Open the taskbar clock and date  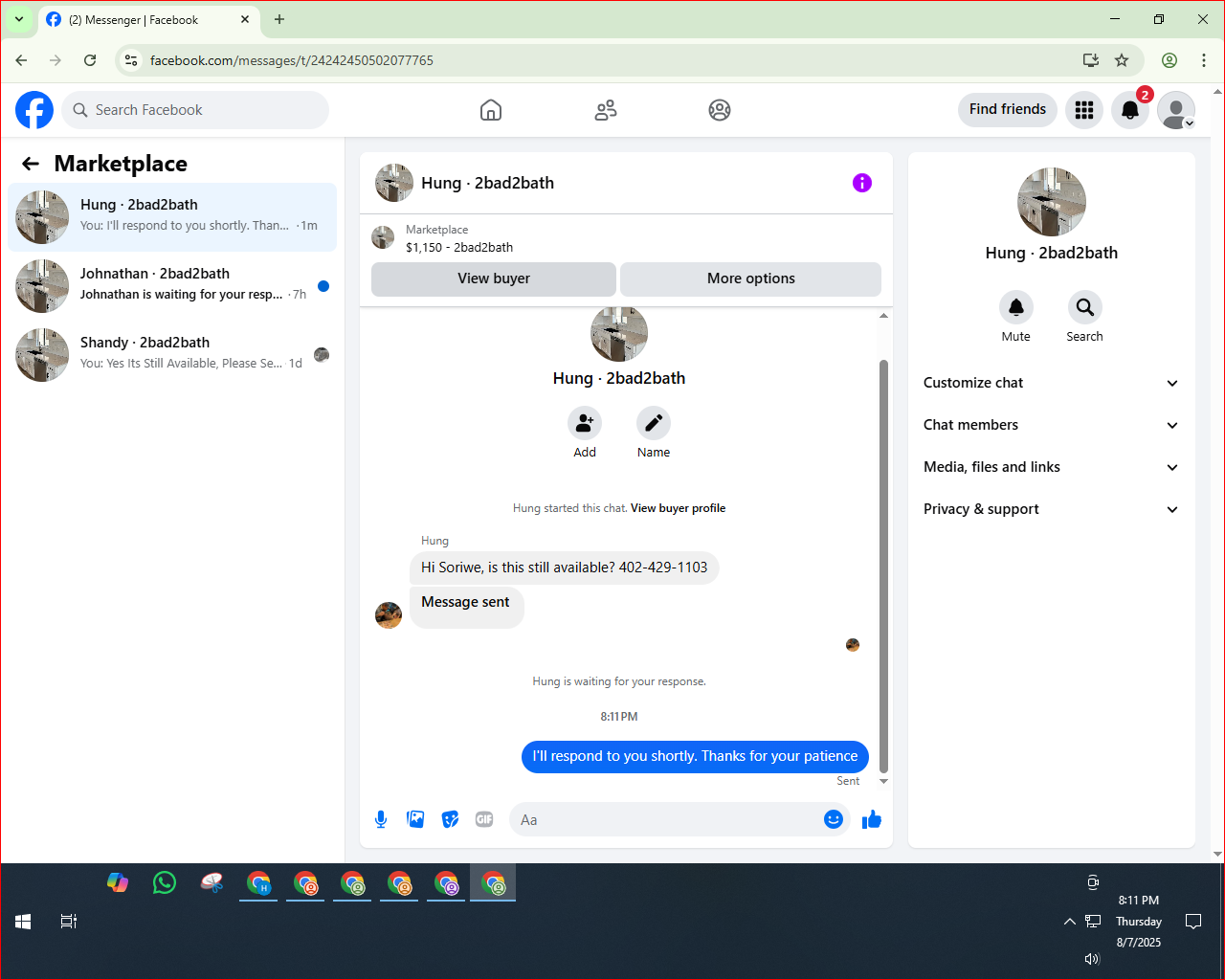1139,922
